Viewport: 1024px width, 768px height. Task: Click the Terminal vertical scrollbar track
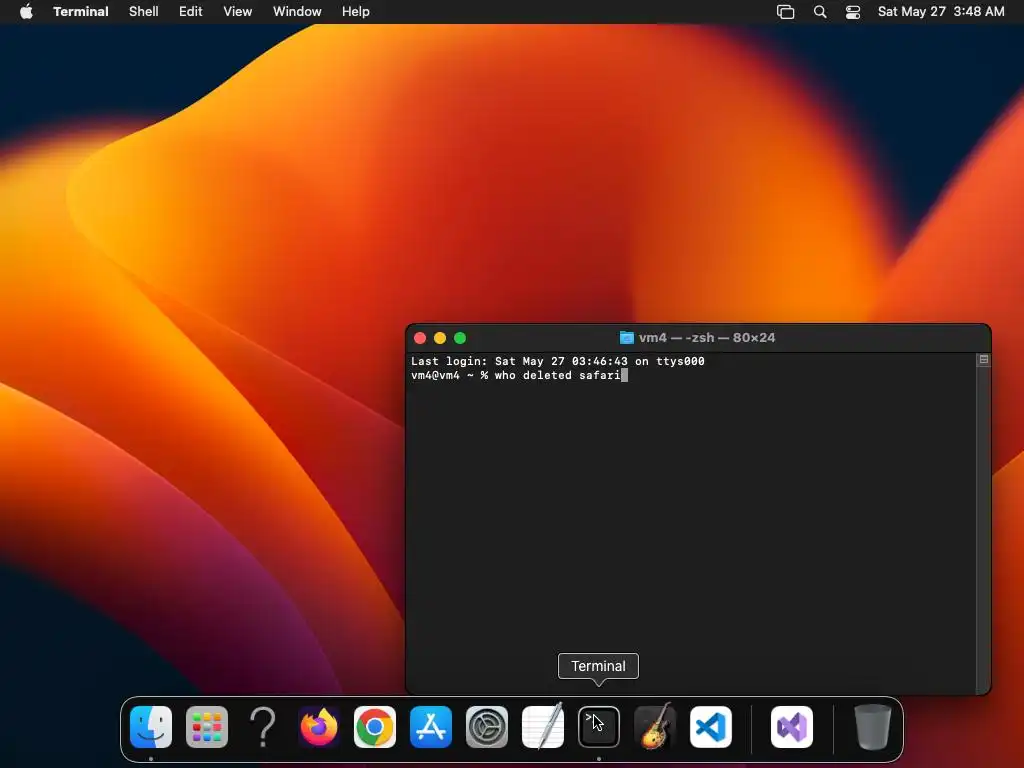tap(984, 529)
